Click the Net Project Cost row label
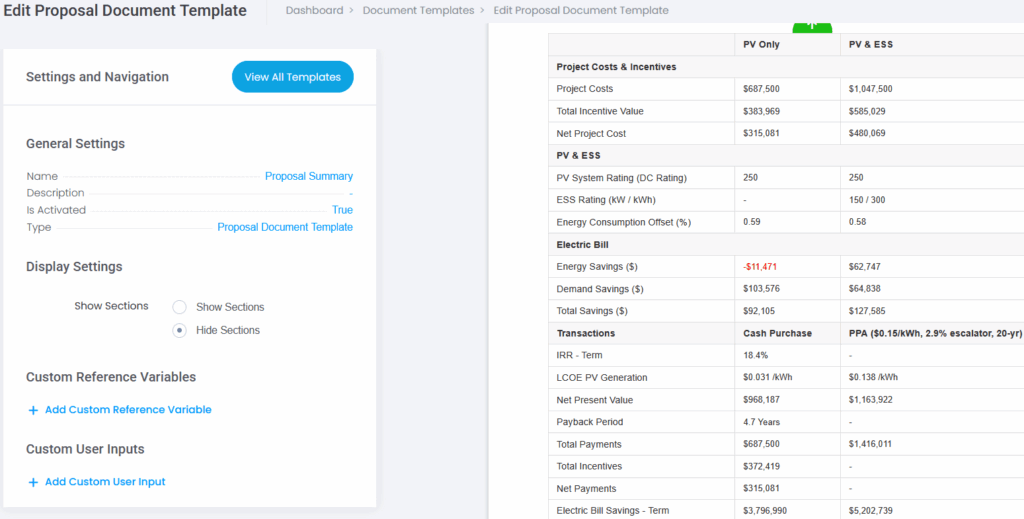1024x519 pixels. (591, 133)
